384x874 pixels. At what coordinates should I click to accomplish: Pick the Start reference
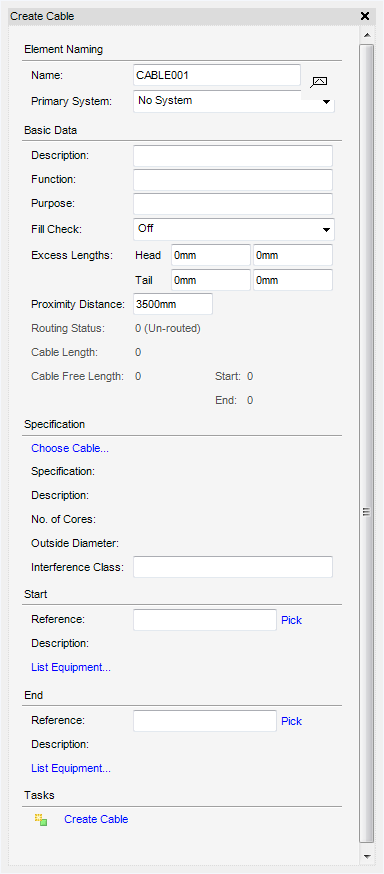point(291,620)
